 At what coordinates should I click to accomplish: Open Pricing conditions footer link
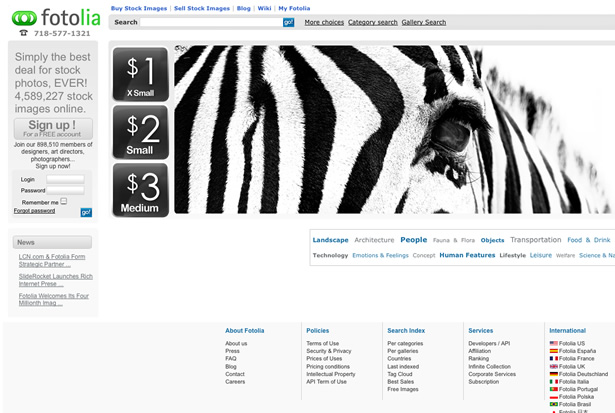328,366
